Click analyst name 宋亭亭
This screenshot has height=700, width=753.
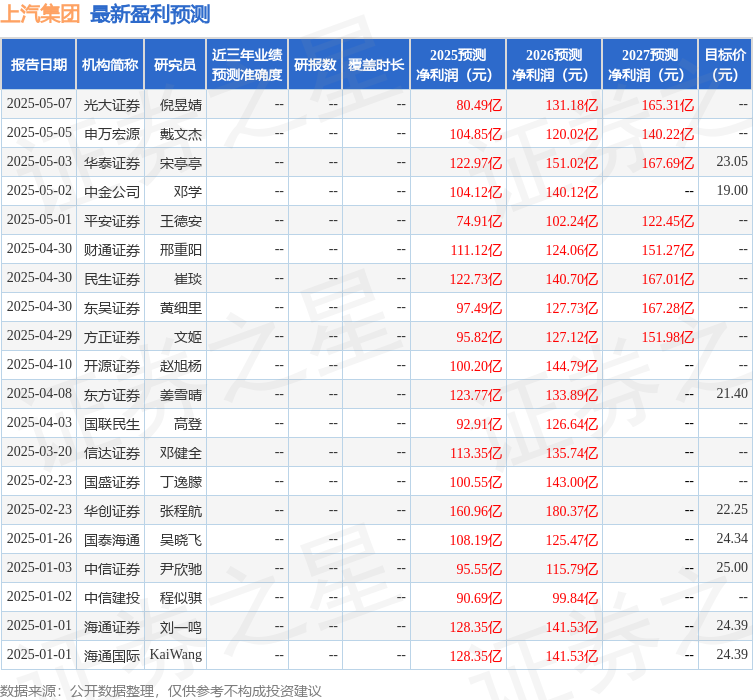pos(181,163)
